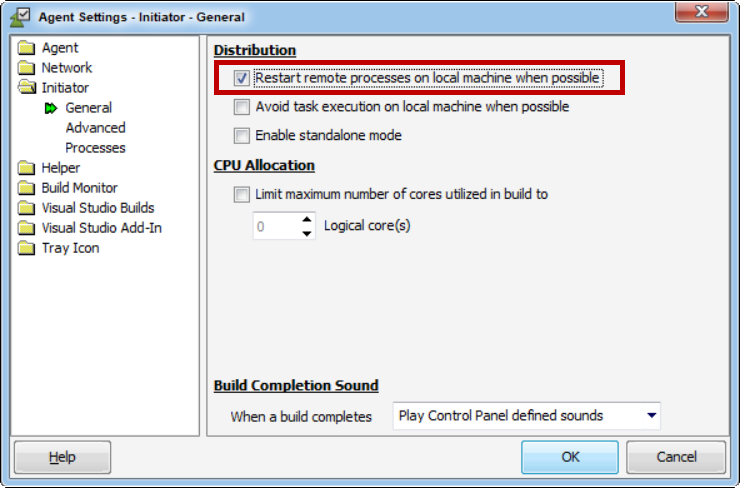Image resolution: width=740 pixels, height=488 pixels.
Task: Increase logical cores with up arrow
Action: pos(307,220)
